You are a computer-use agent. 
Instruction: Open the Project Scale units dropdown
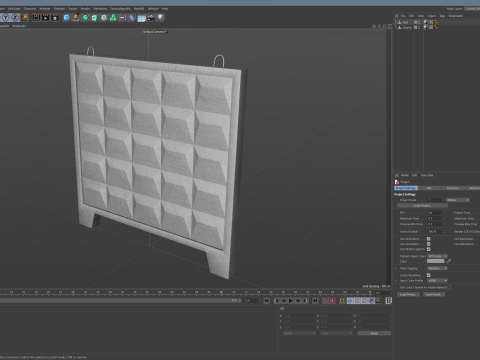(x=458, y=200)
